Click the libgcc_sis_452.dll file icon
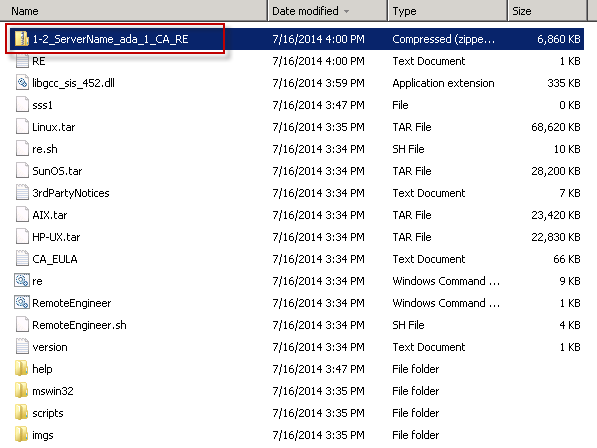The image size is (597, 448). 22,83
